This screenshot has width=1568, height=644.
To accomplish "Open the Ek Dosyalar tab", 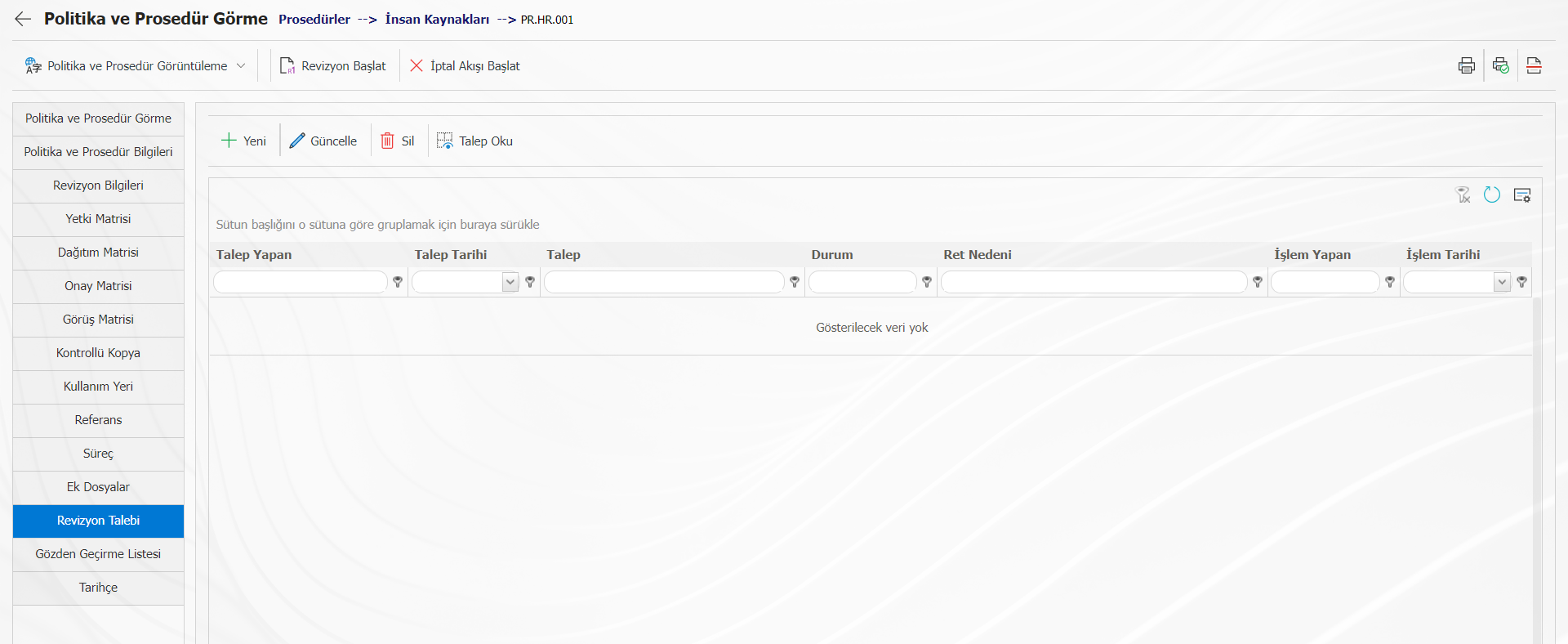I will (x=98, y=487).
